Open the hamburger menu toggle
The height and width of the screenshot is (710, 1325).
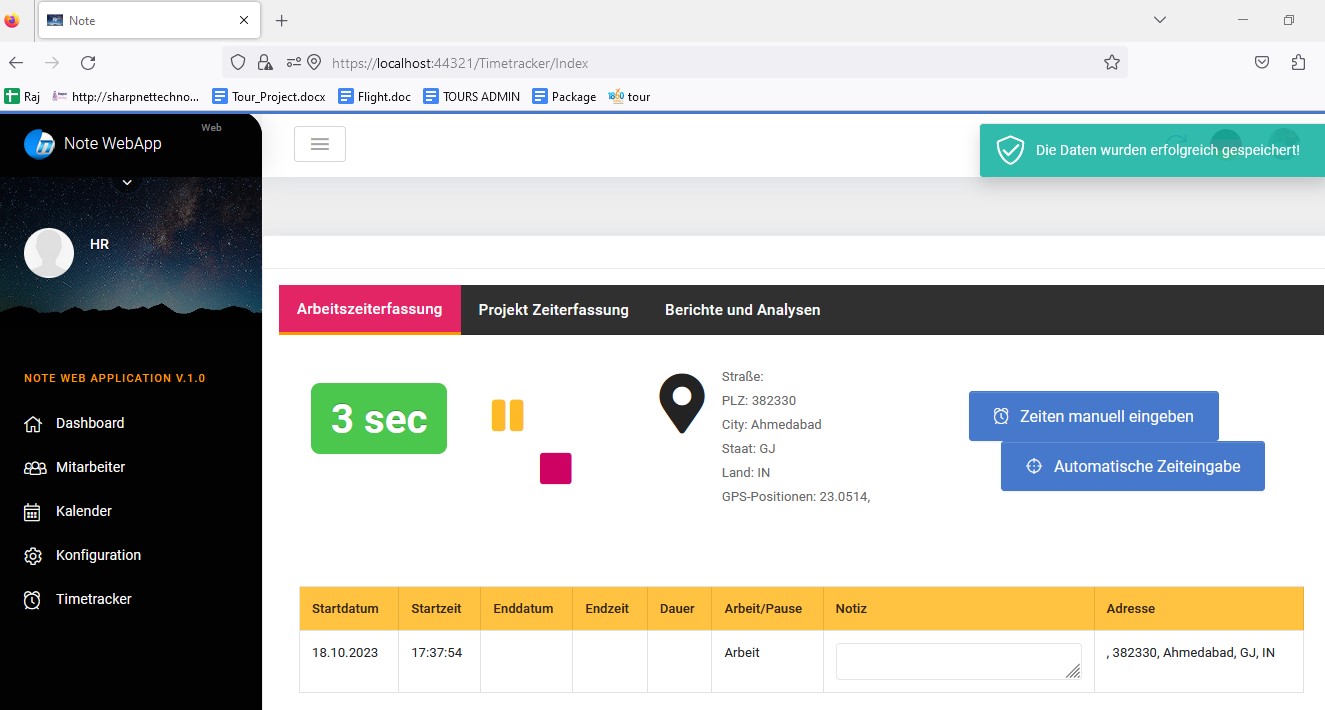click(x=320, y=144)
